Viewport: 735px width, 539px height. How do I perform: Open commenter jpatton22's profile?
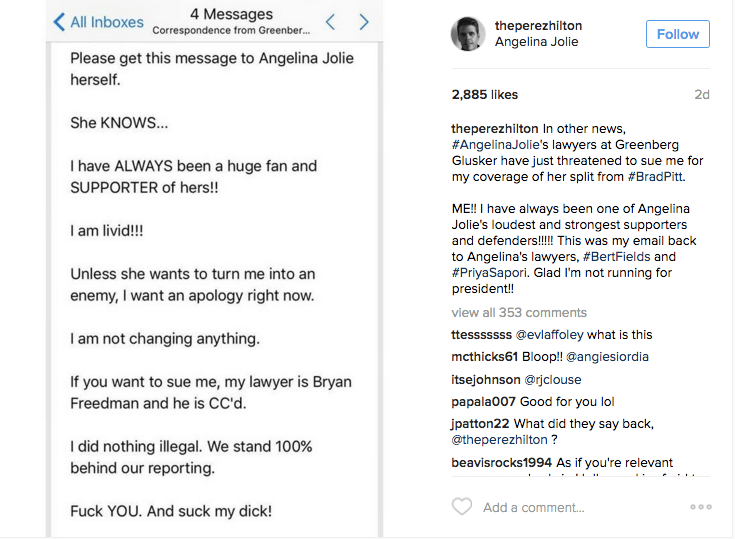click(480, 423)
